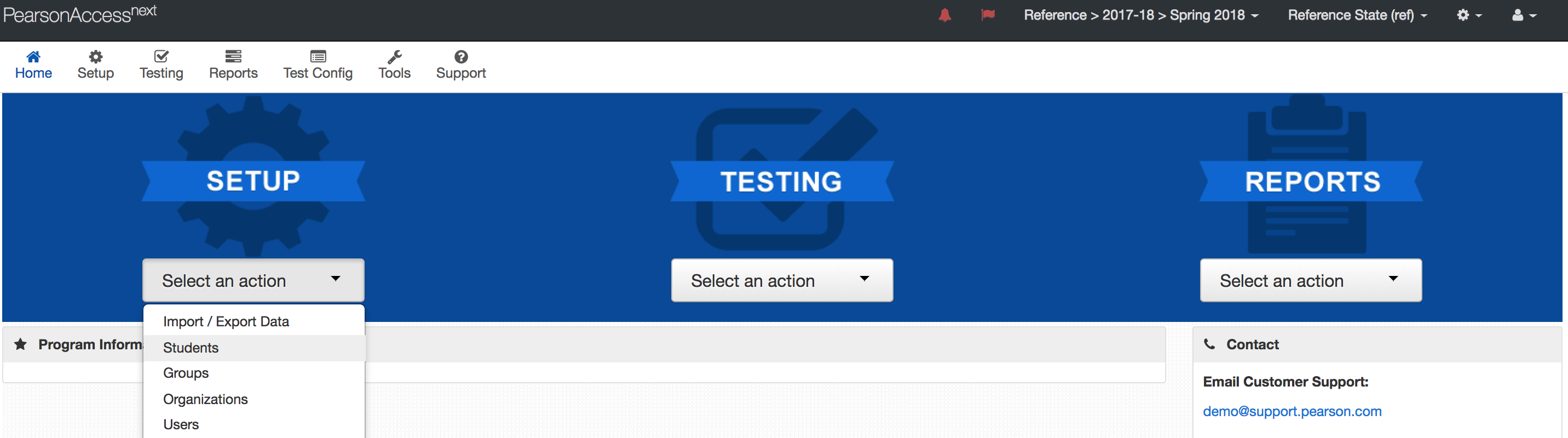Viewport: 1568px width, 438px height.
Task: Open the user profile dropdown
Action: point(1523,15)
